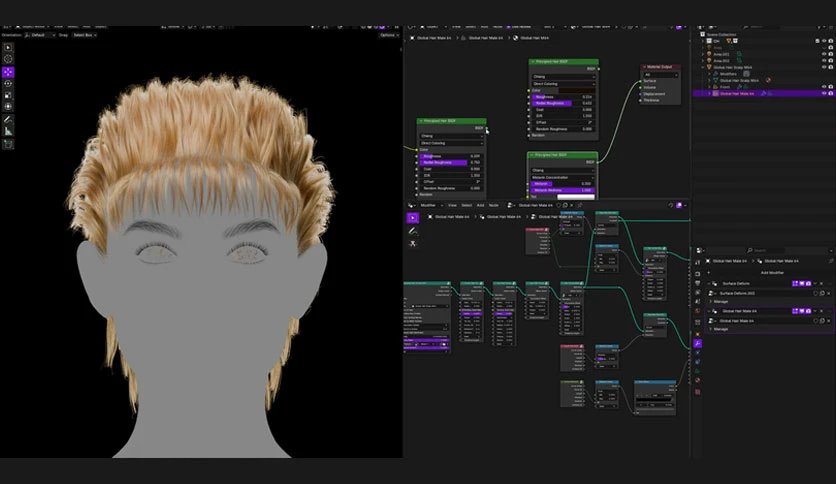Select the Transform tool

click(8, 107)
